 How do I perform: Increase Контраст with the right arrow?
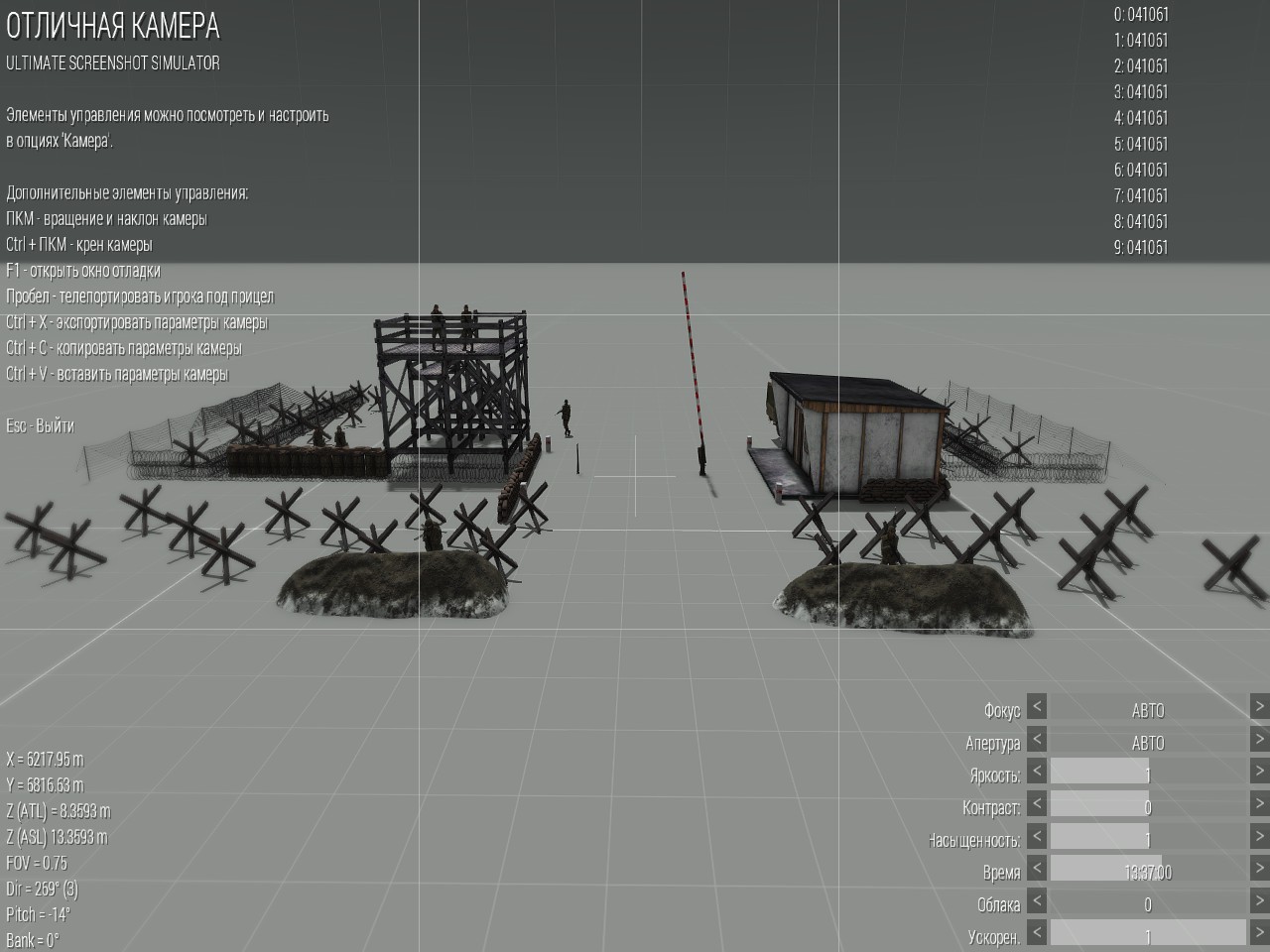pos(1259,804)
